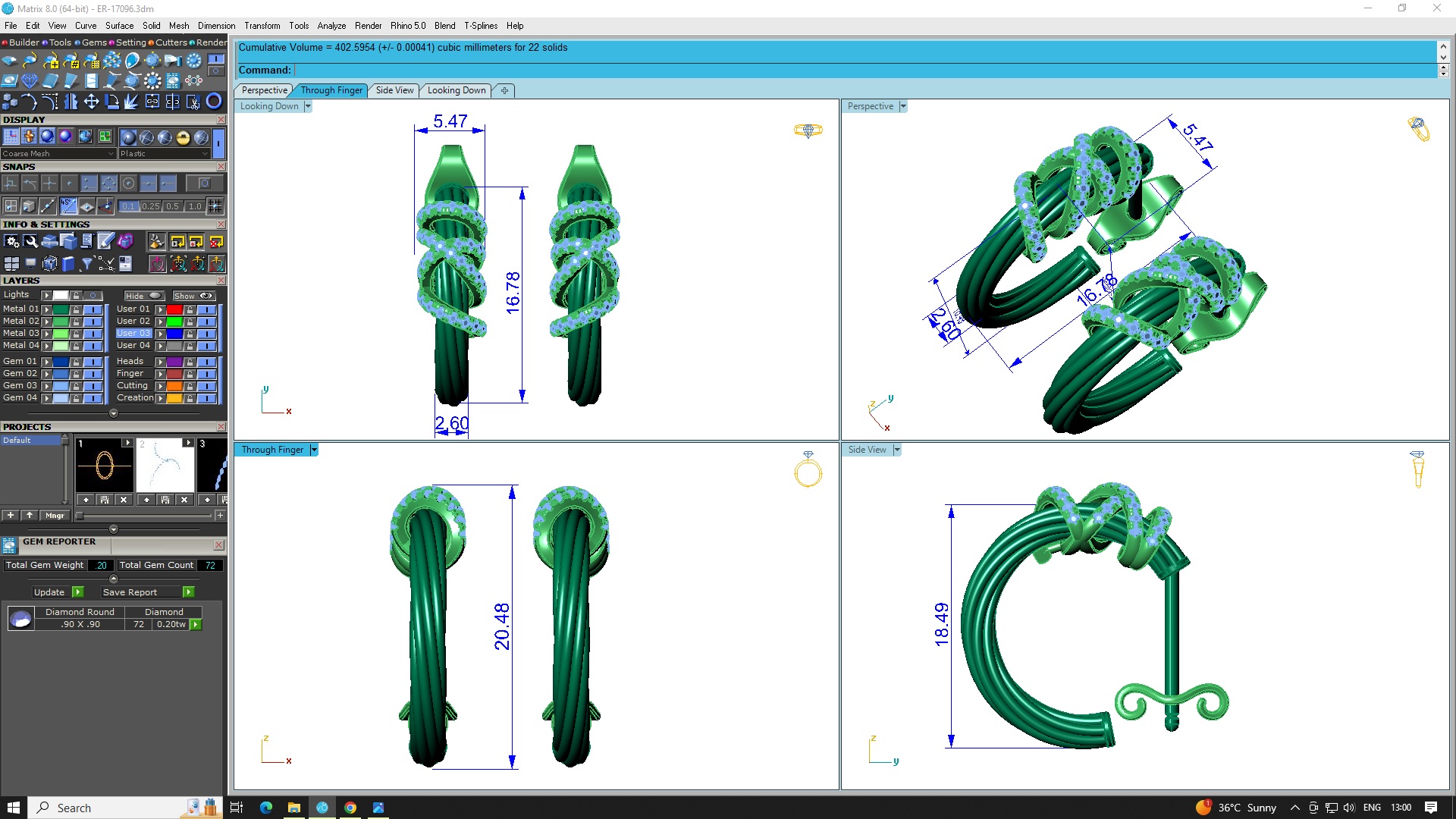
Task: Click the red User 01 color swatch
Action: tap(174, 309)
